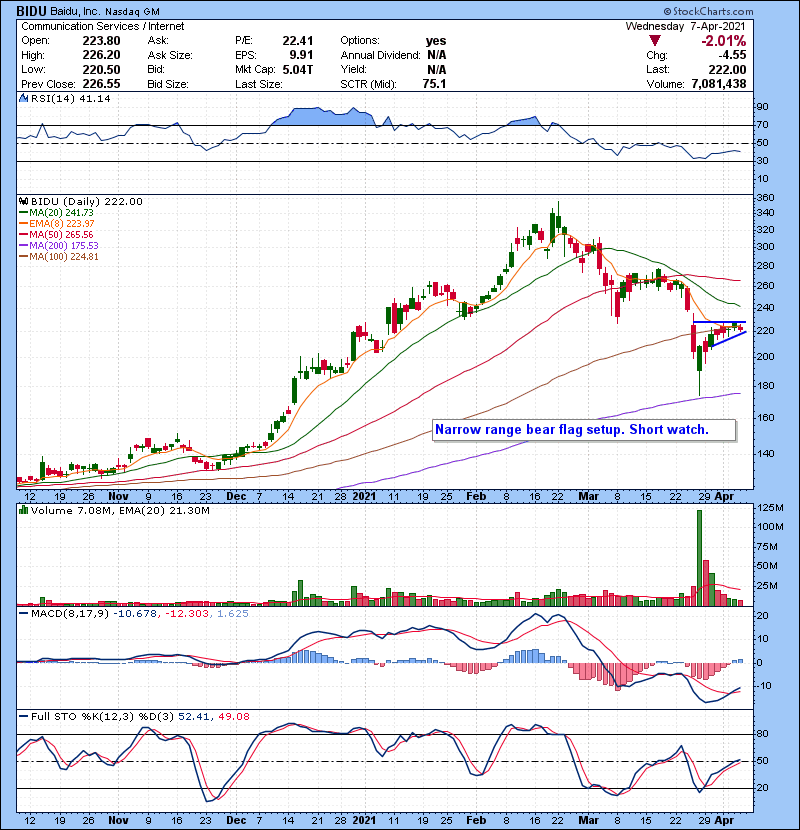Click the MACD signal value -12.303

click(187, 614)
